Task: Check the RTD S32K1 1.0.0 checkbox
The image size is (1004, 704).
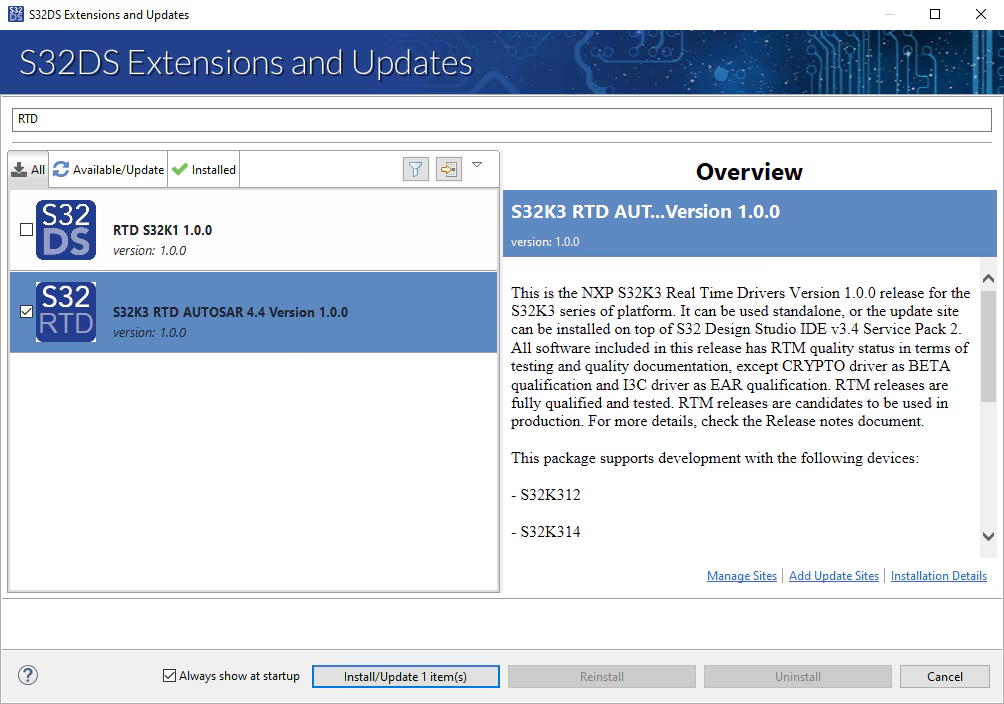Action: [x=26, y=229]
